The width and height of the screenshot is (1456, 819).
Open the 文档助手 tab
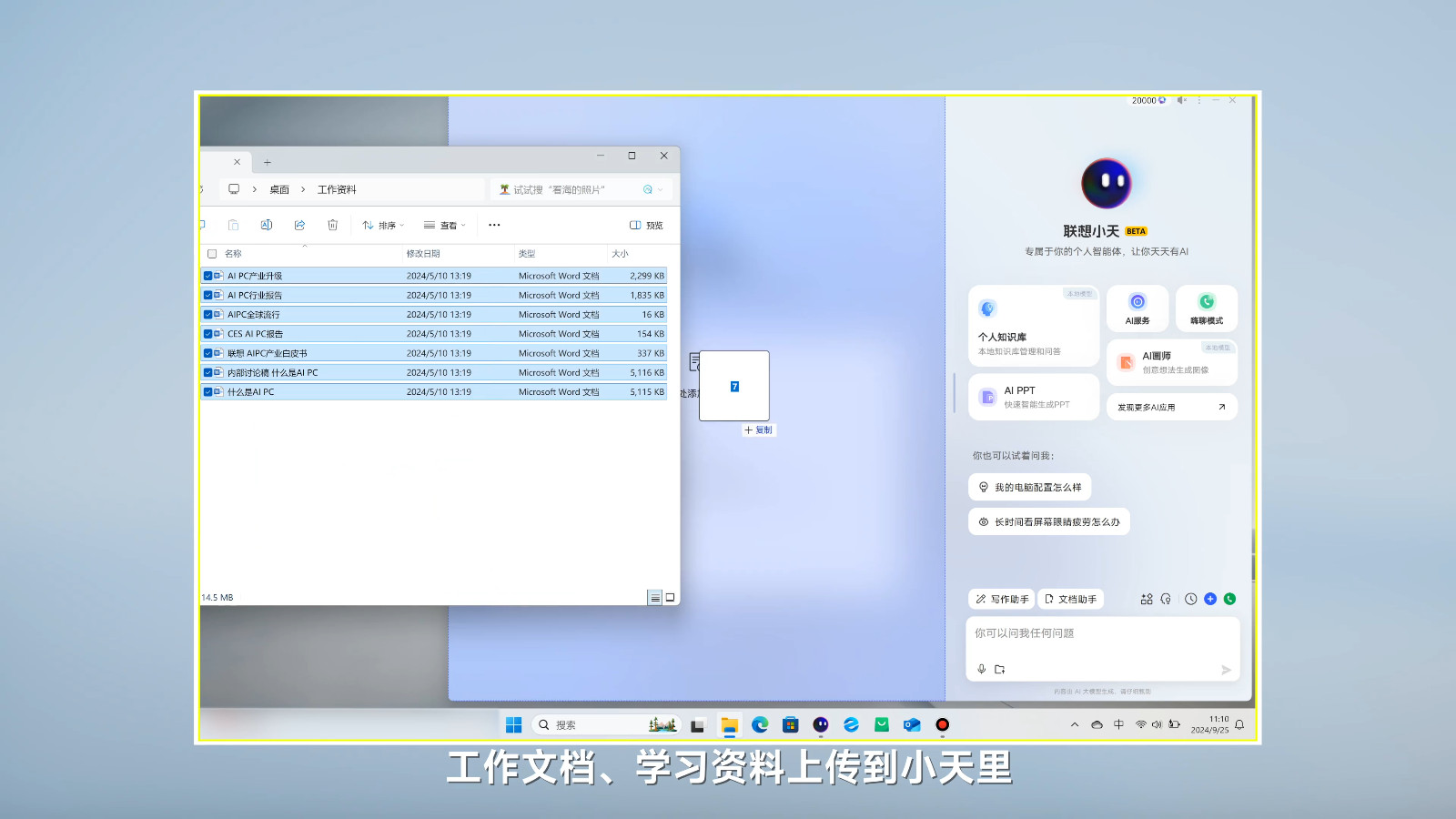coord(1070,599)
